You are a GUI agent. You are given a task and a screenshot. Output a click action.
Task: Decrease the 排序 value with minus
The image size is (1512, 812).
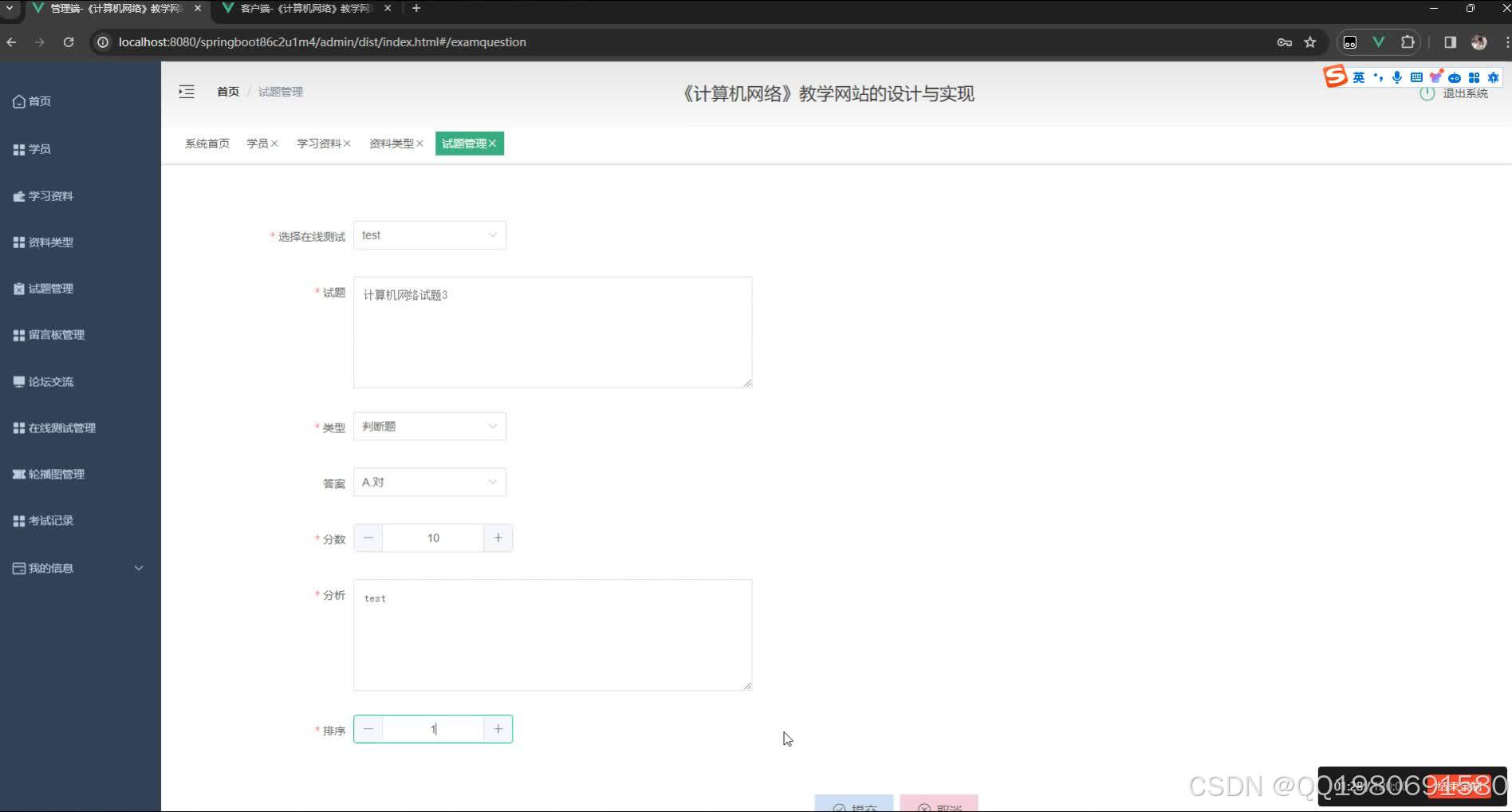click(x=368, y=729)
